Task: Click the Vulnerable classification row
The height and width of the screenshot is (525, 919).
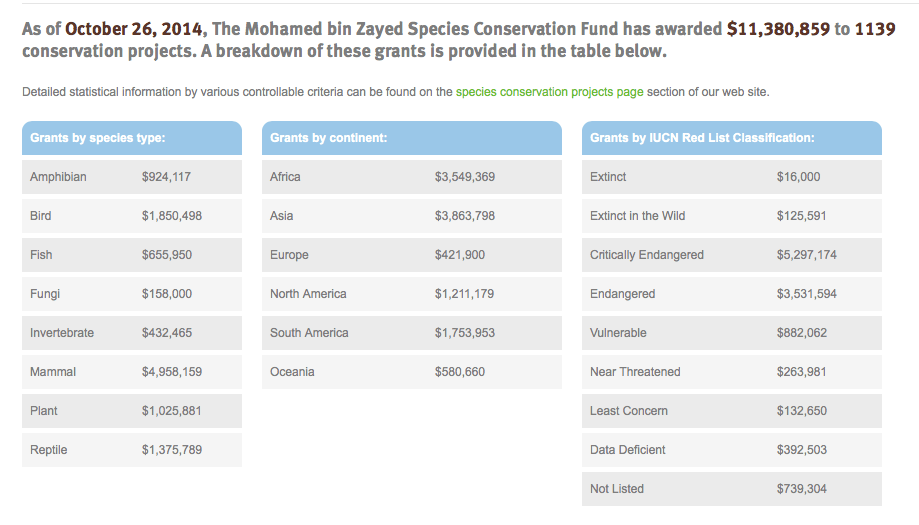Action: (731, 333)
